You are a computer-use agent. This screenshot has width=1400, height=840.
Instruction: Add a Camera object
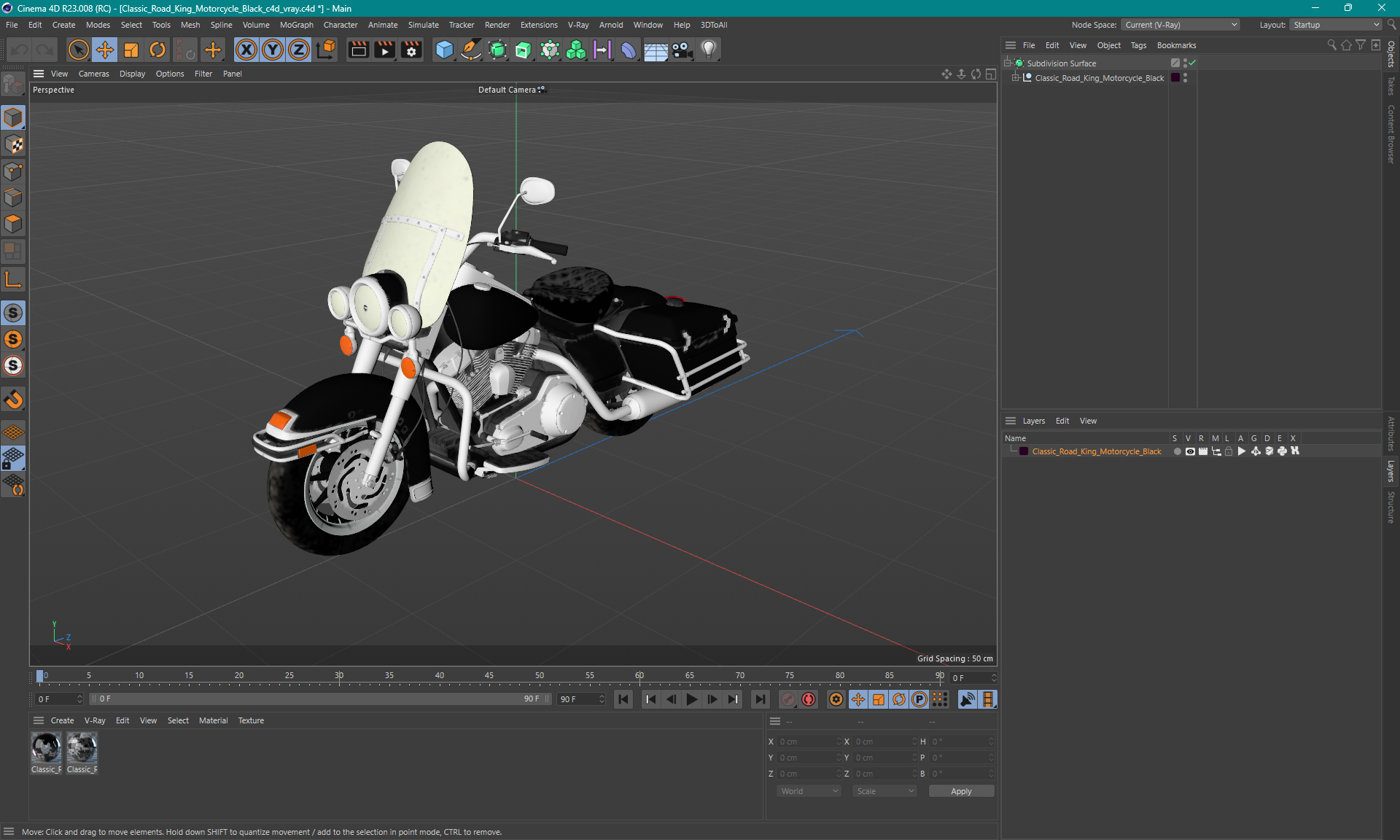tap(682, 50)
